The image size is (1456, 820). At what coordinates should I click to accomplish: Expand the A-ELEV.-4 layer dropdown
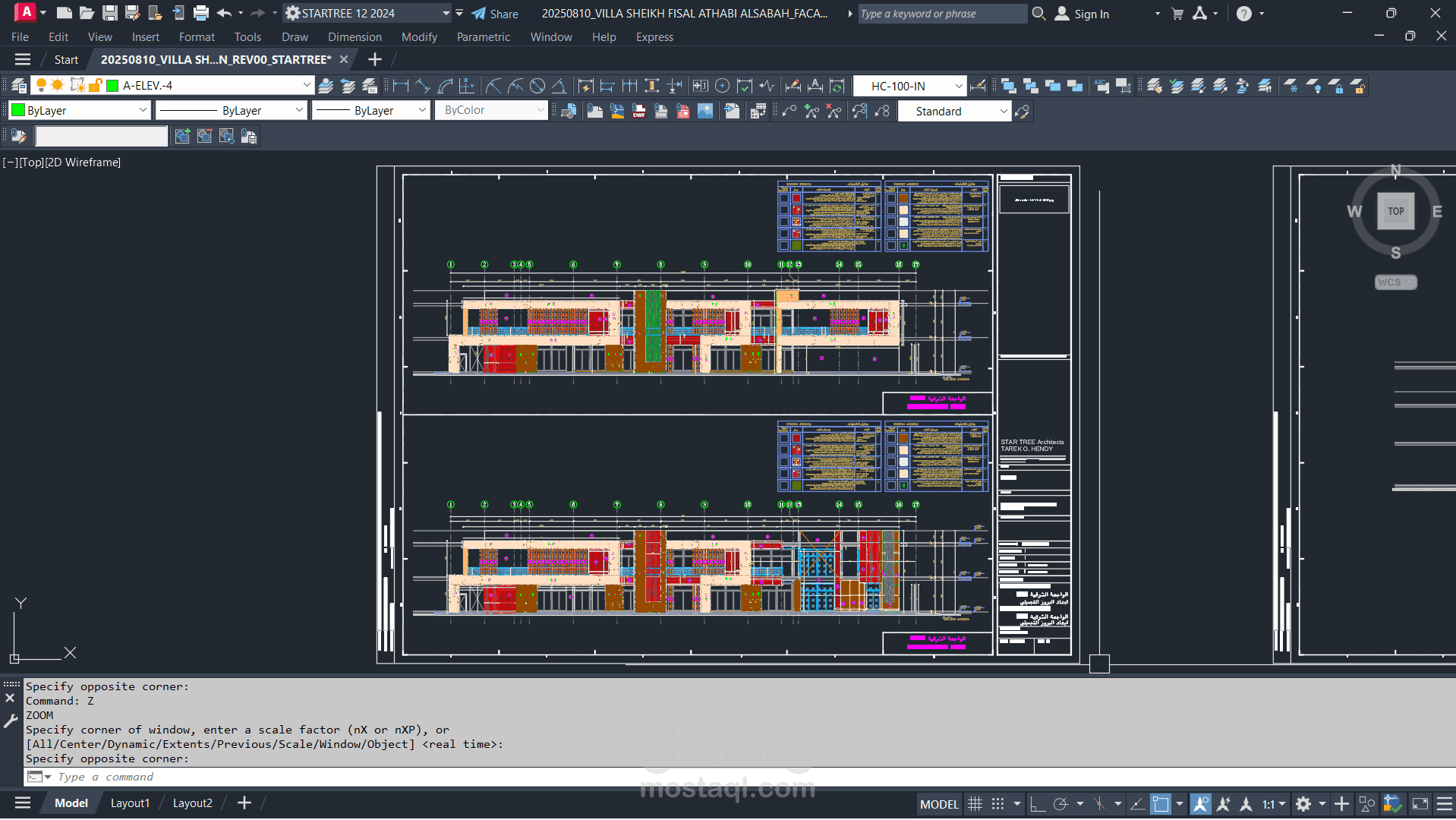307,86
